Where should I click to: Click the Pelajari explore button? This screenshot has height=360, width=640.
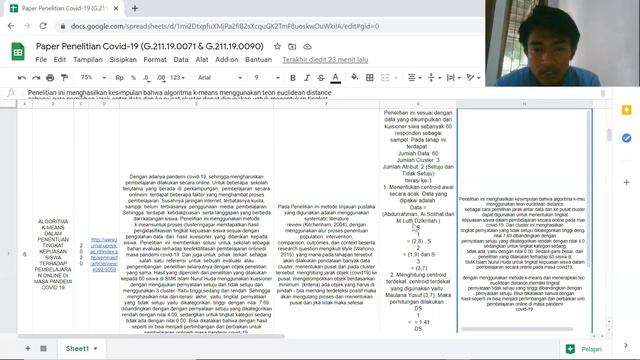(583, 349)
